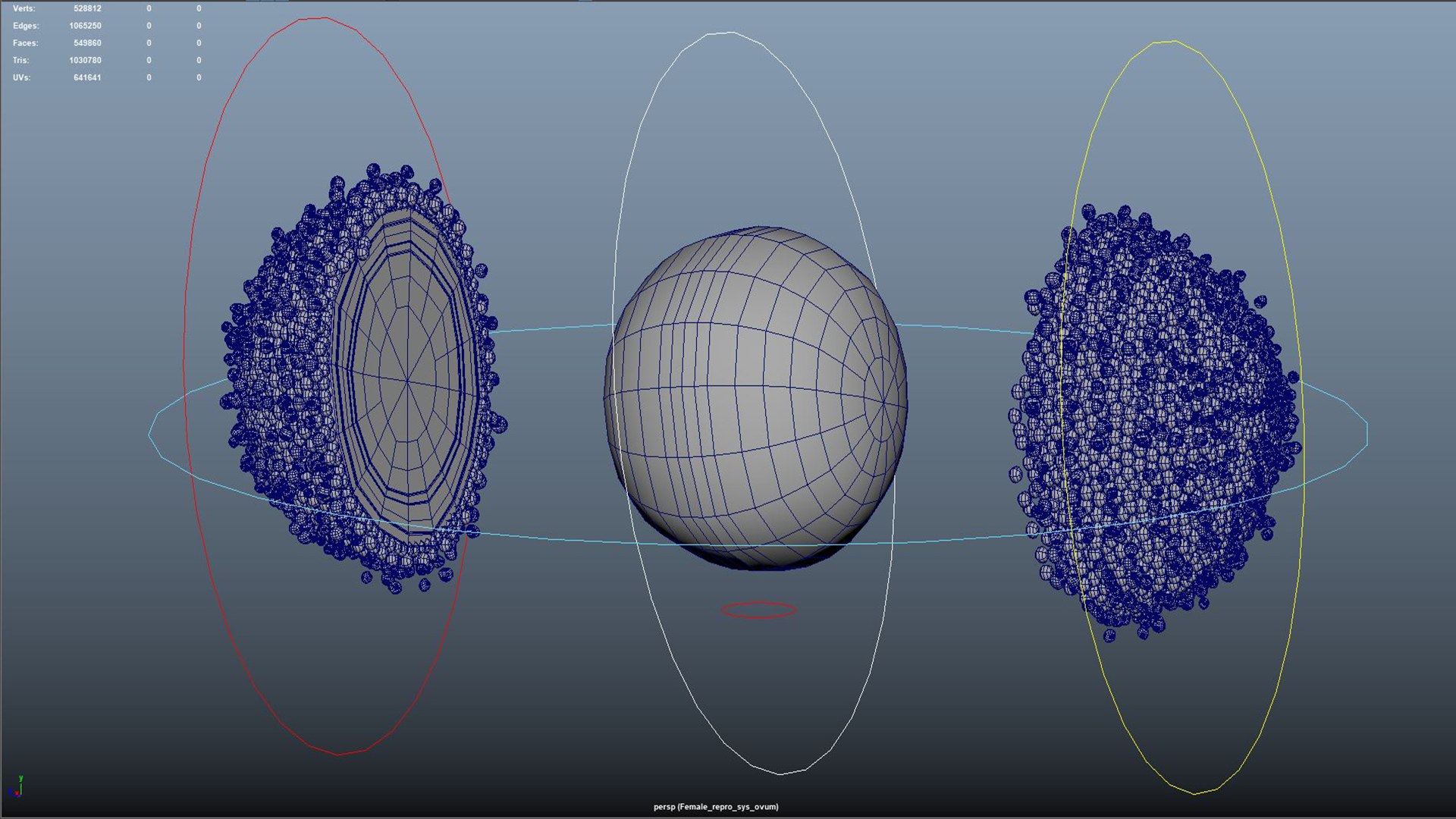Click the edge count value 1065250
Screen dimensions: 1456x819
85,26
